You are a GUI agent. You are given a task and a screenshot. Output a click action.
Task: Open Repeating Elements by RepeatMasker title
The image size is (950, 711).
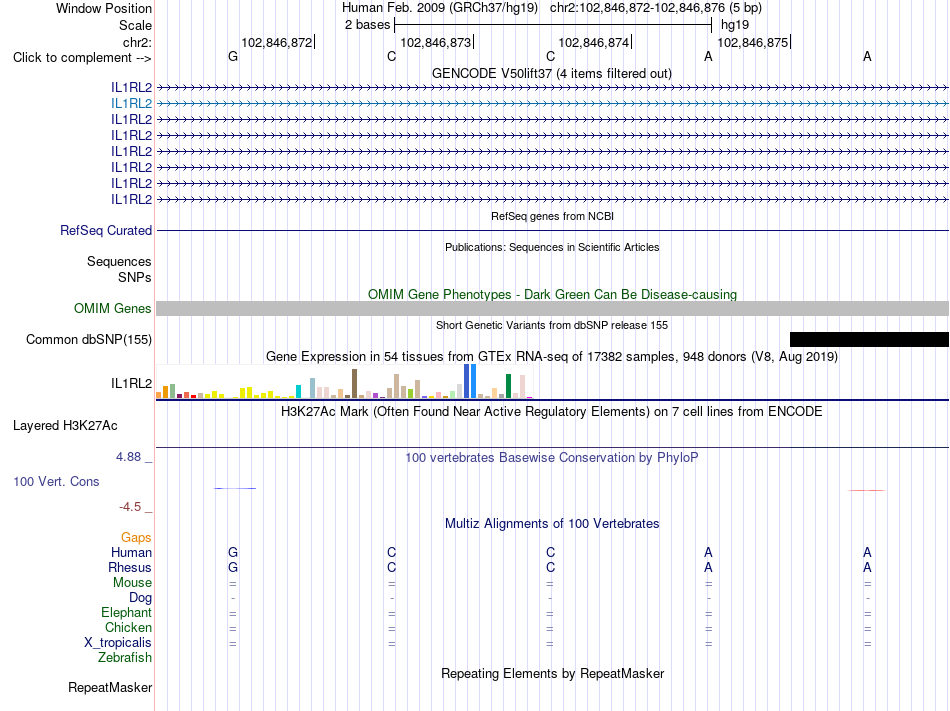pos(552,674)
